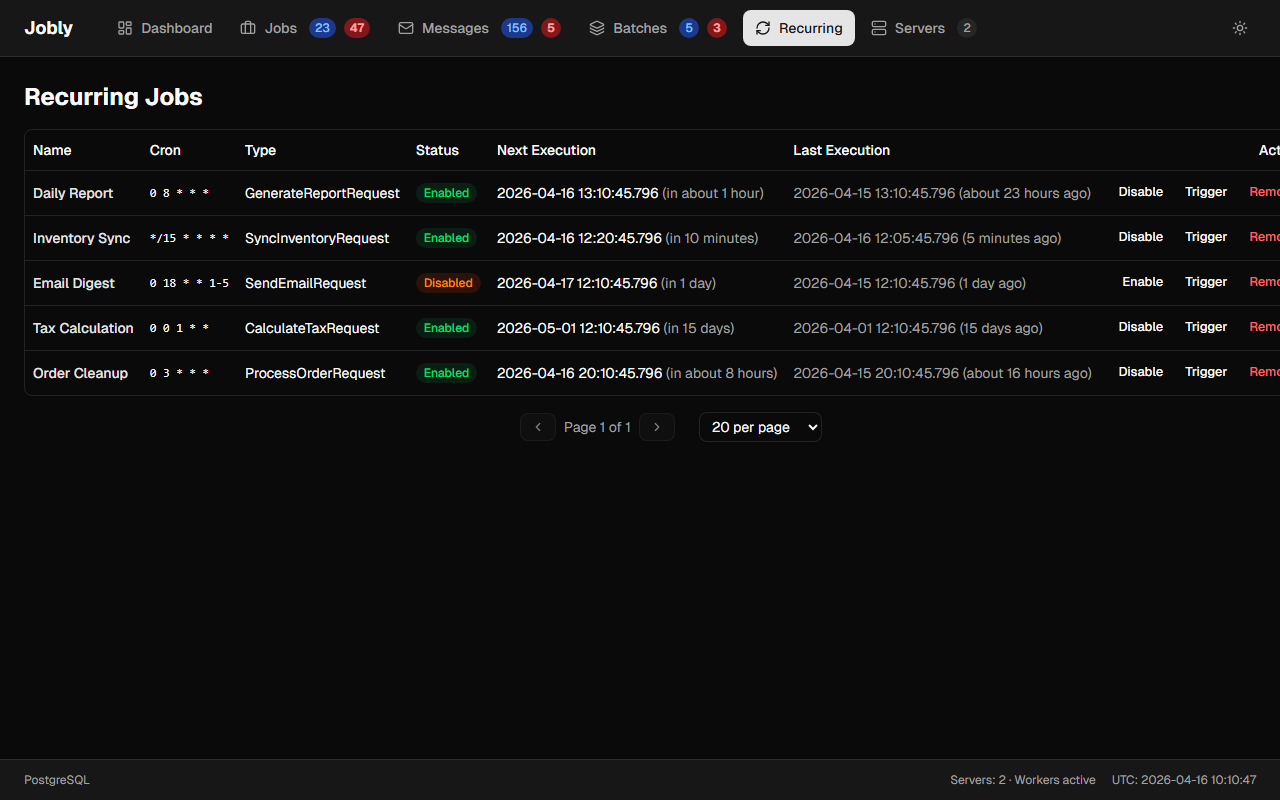The width and height of the screenshot is (1280, 800).
Task: Click the Jobly logo
Action: click(49, 28)
